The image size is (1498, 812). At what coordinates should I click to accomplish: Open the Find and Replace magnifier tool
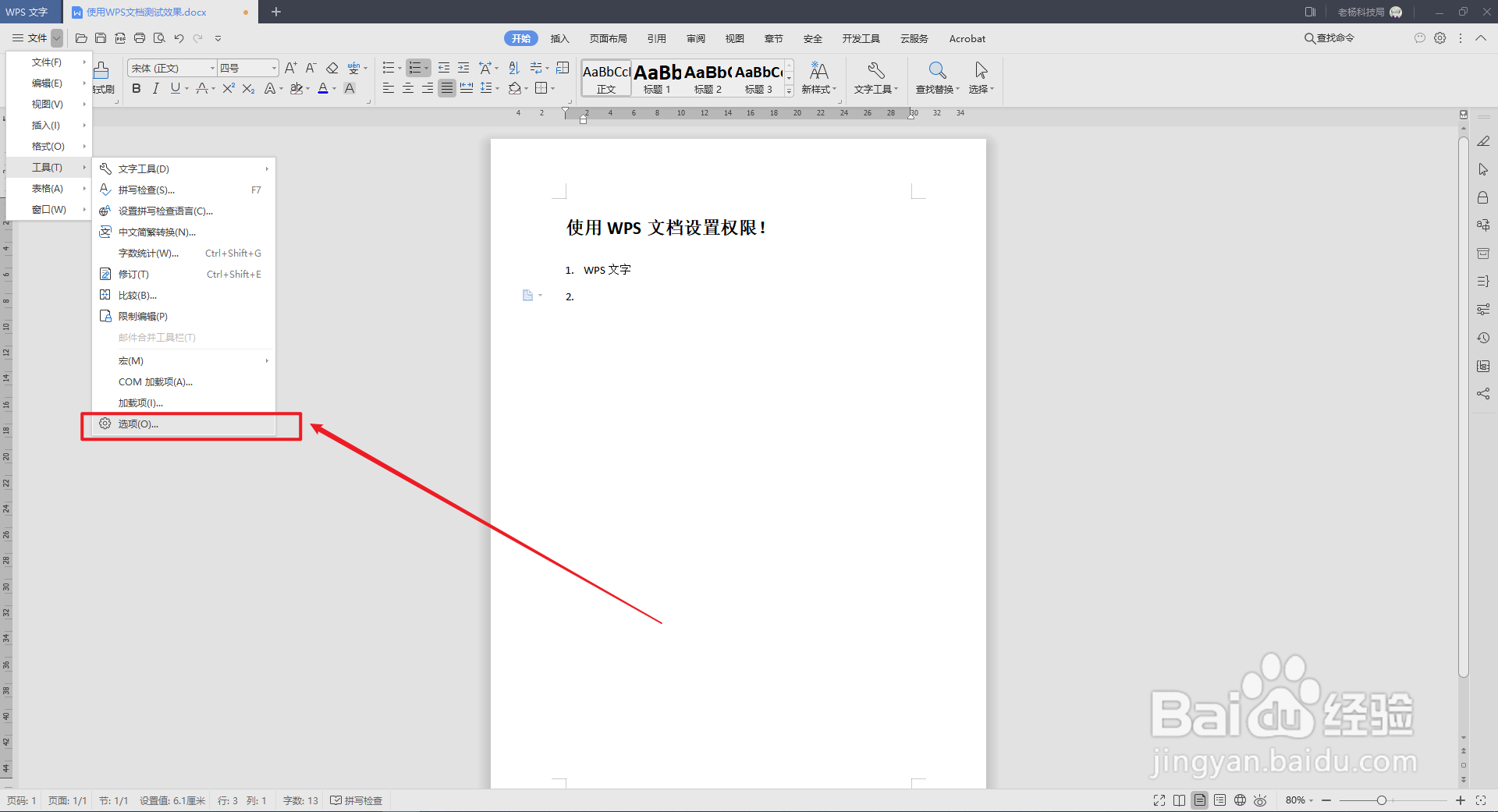937,78
